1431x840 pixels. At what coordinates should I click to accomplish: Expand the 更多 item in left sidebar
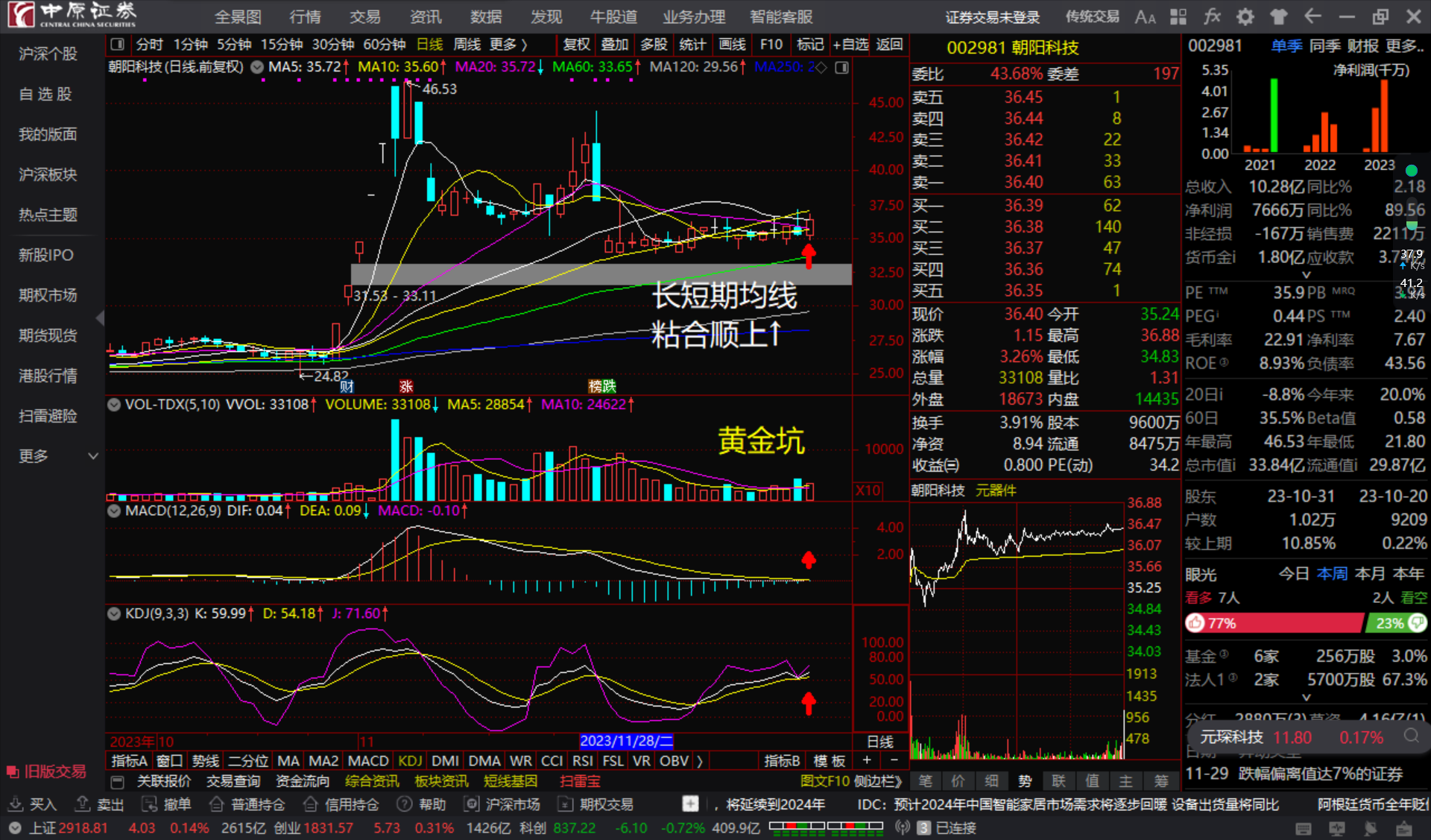[58, 456]
